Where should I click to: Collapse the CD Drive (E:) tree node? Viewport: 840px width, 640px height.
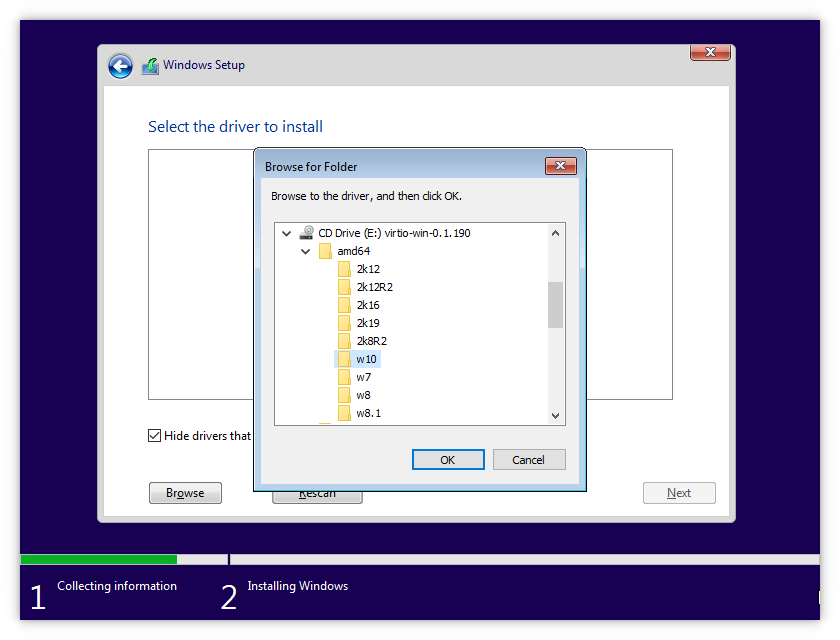(x=287, y=234)
